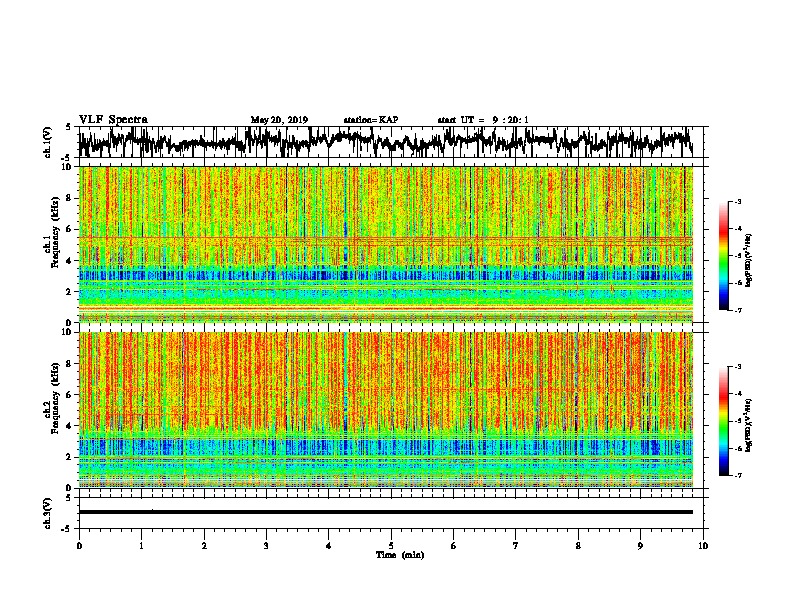Click the ch.2 colorbar log(PSD) unit label
The image size is (792, 612).
click(748, 425)
